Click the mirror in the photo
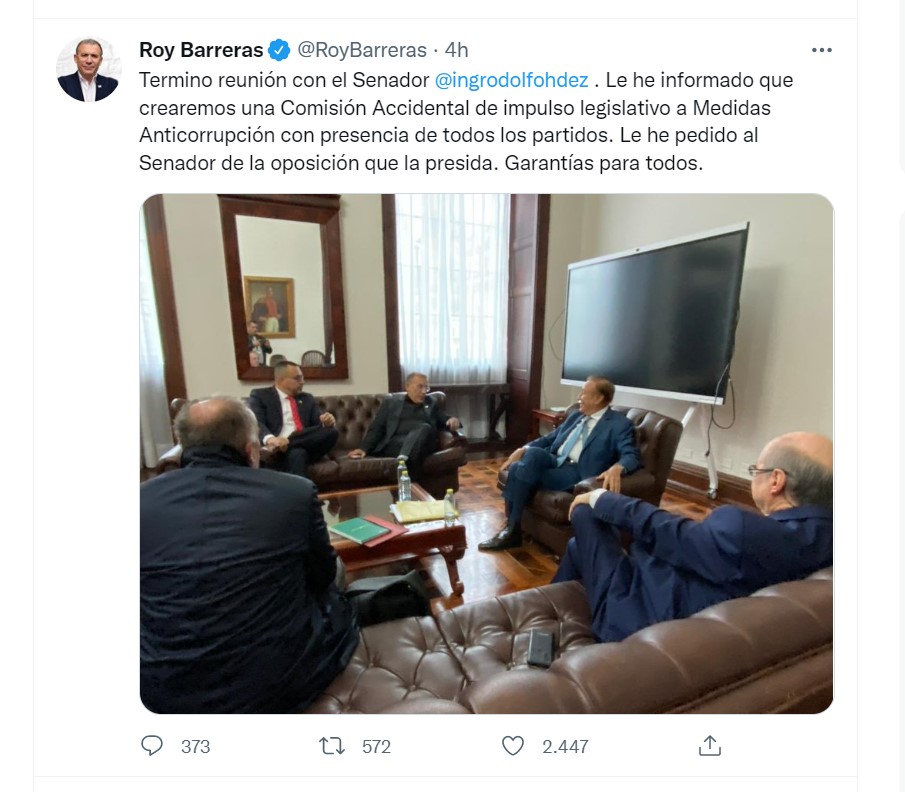This screenshot has width=905, height=792. click(285, 287)
